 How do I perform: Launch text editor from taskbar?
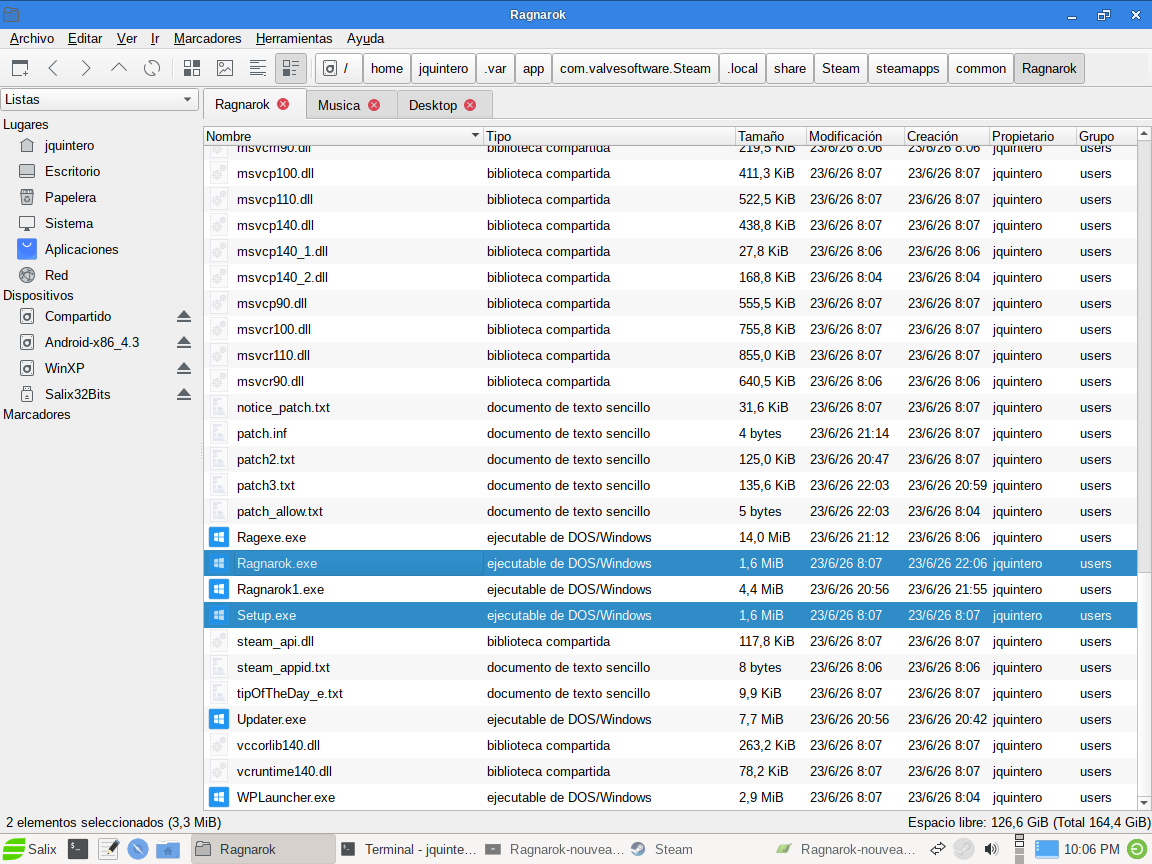point(108,849)
